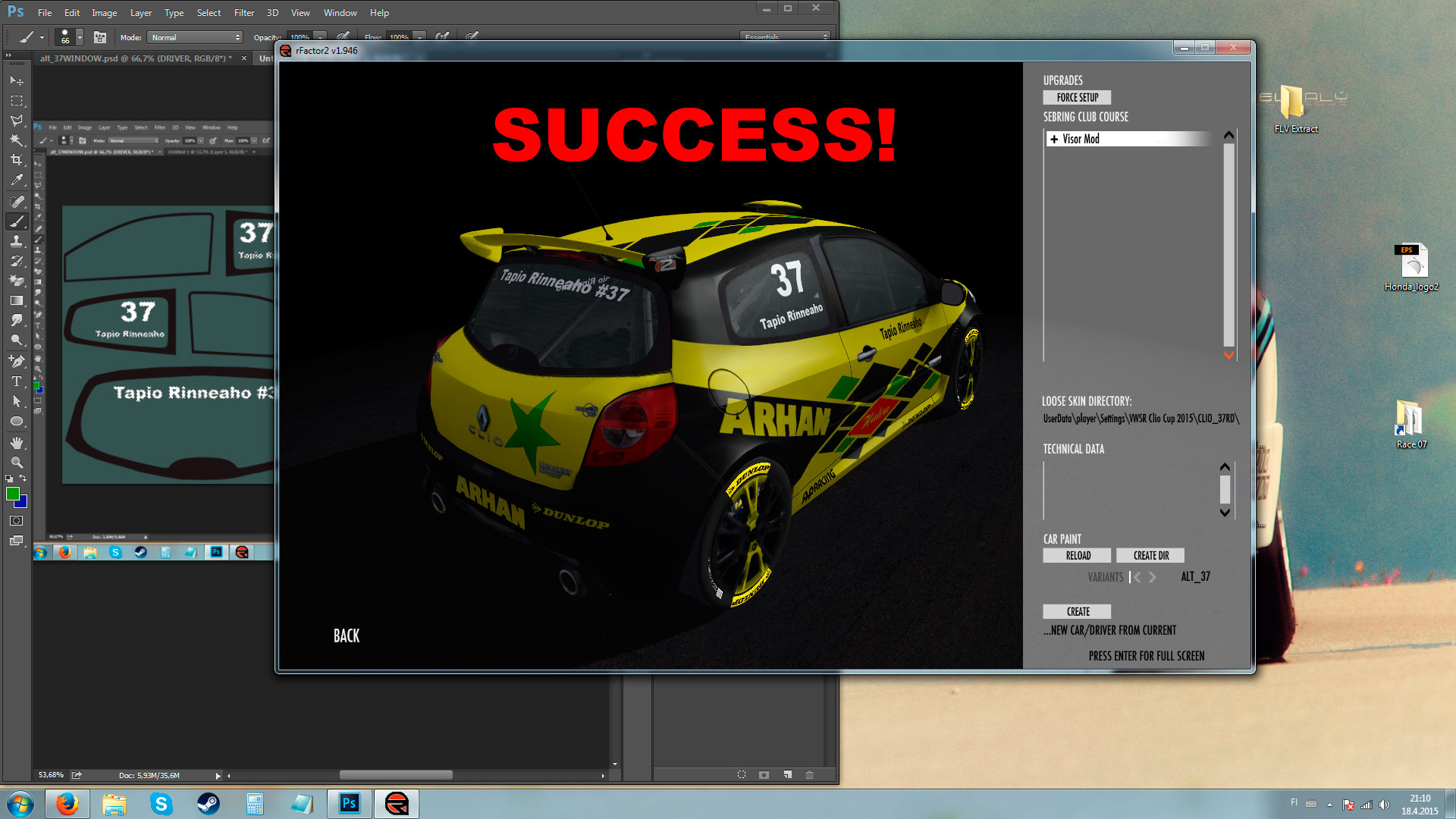Viewport: 1456px width, 819px height.
Task: Click CREATE new car/driver button
Action: coord(1077,612)
